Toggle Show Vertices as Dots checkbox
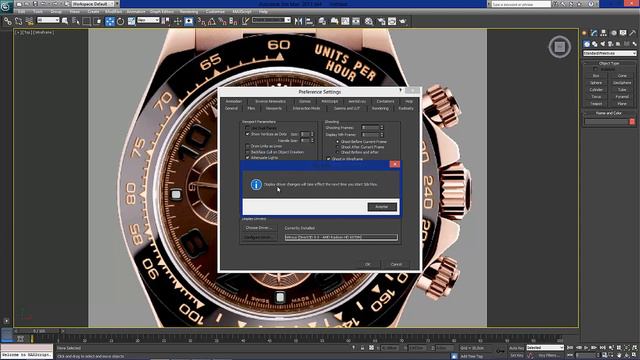The height and width of the screenshot is (360, 640). [247, 134]
